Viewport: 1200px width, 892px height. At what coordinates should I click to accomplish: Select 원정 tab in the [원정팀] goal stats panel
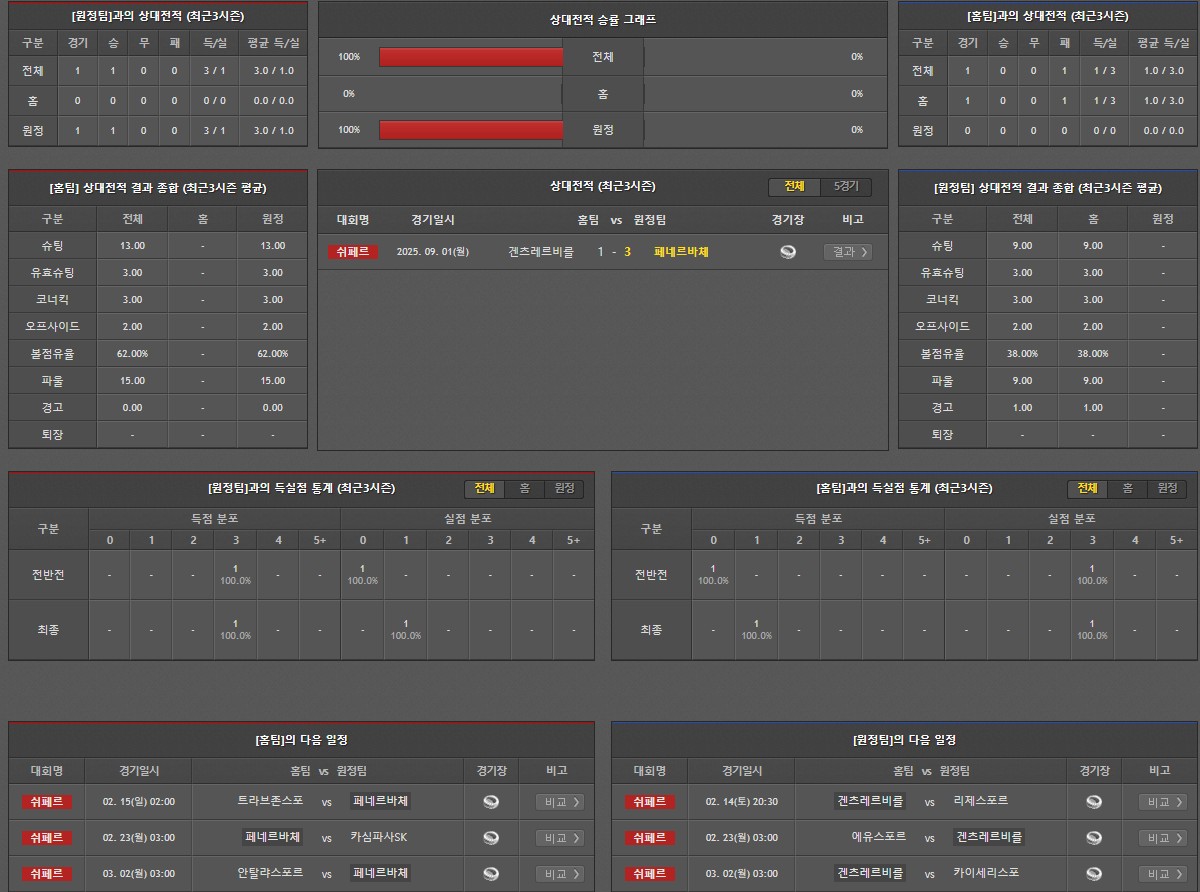point(565,489)
